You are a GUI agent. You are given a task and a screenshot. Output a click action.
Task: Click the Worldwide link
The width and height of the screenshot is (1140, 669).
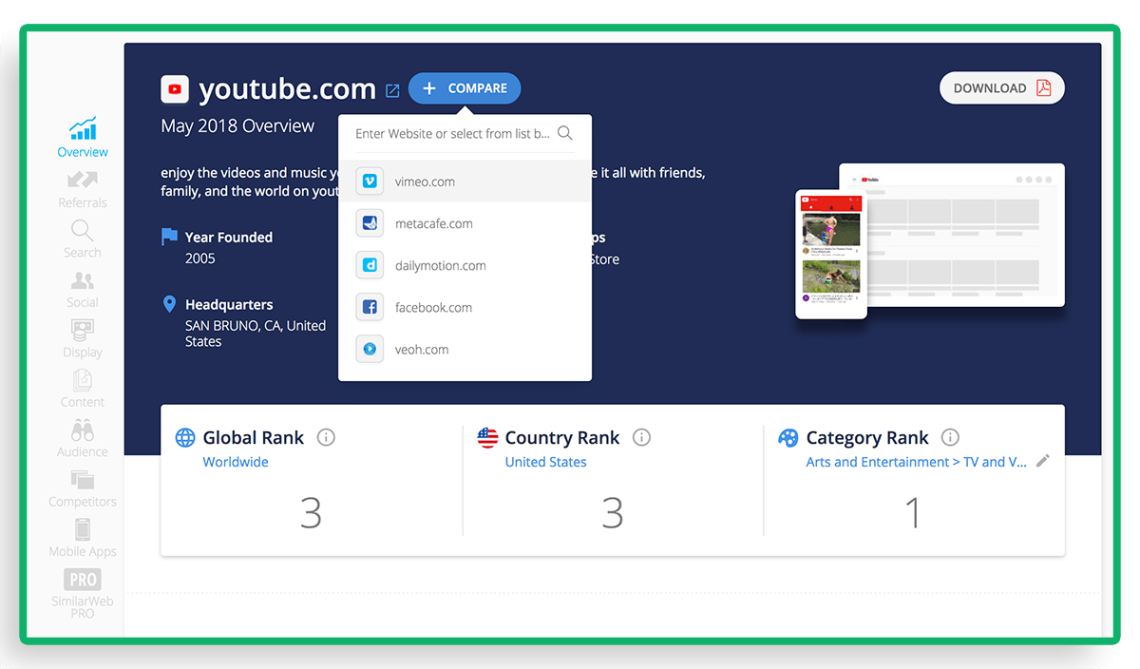(x=236, y=462)
